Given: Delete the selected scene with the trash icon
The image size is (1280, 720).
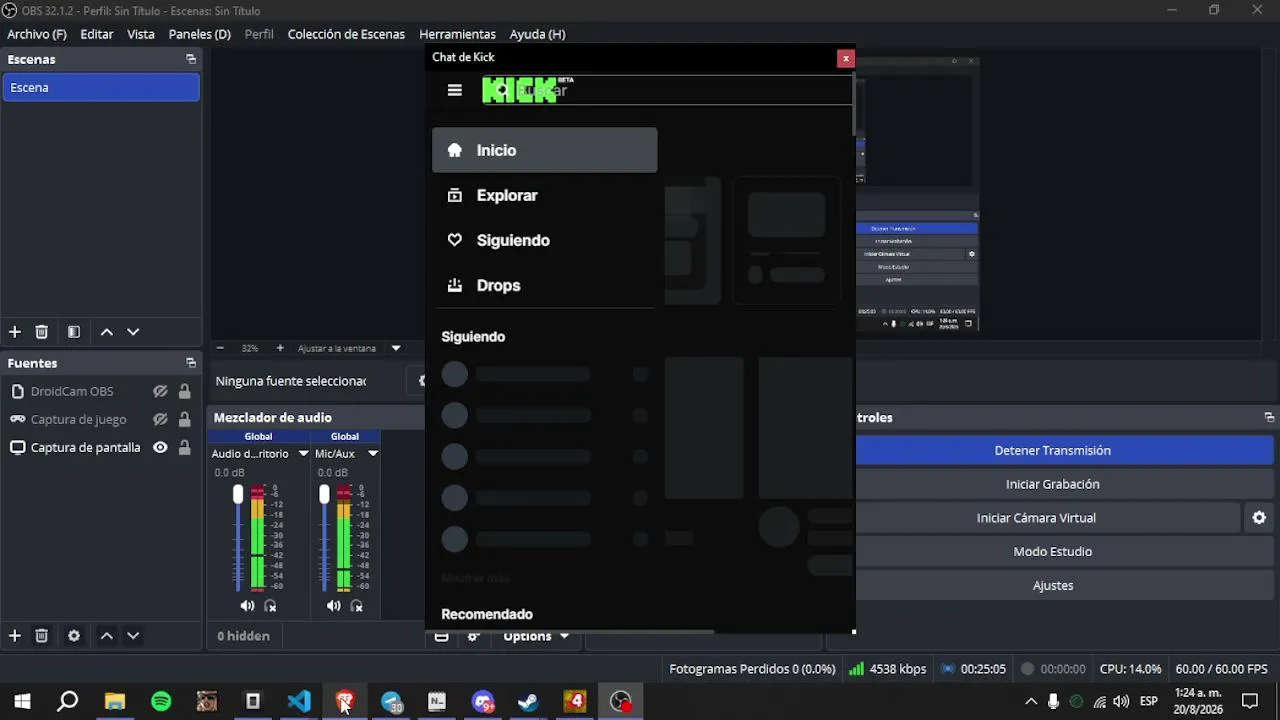Looking at the screenshot, I should point(42,332).
